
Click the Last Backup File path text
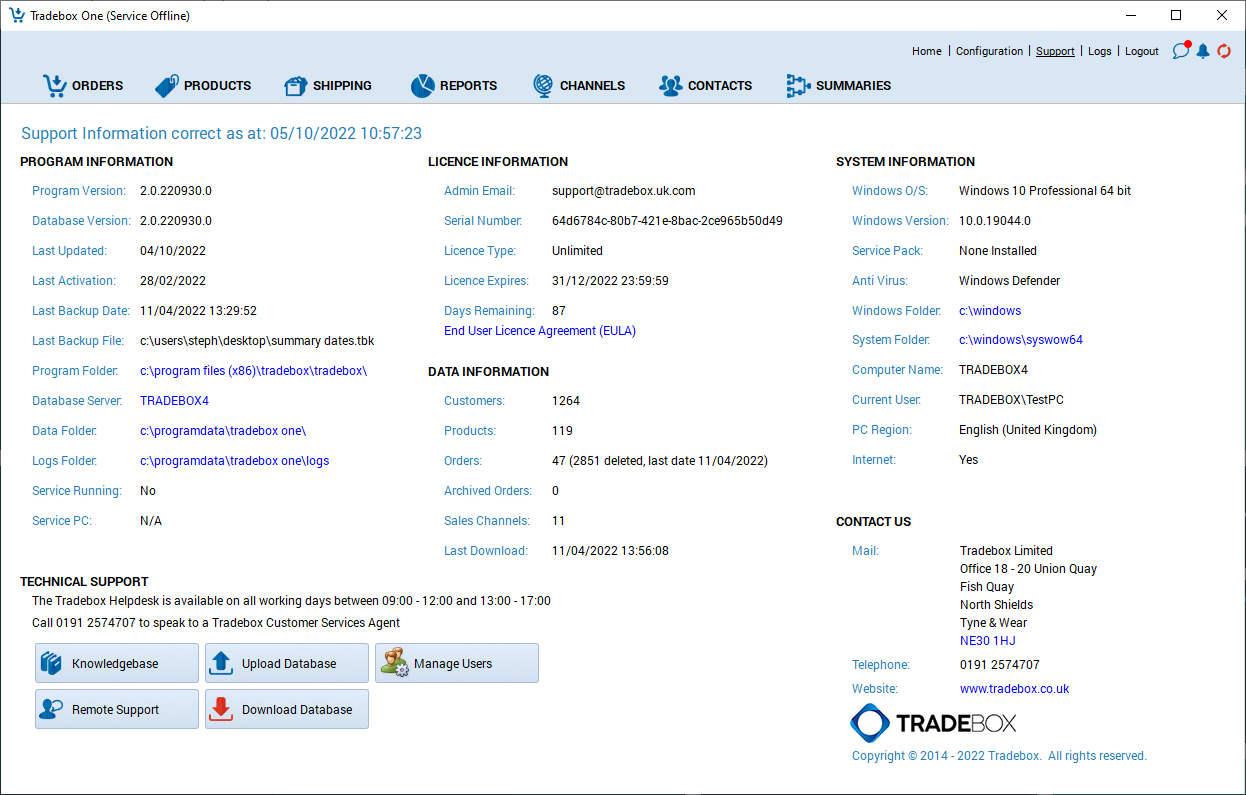tap(257, 341)
